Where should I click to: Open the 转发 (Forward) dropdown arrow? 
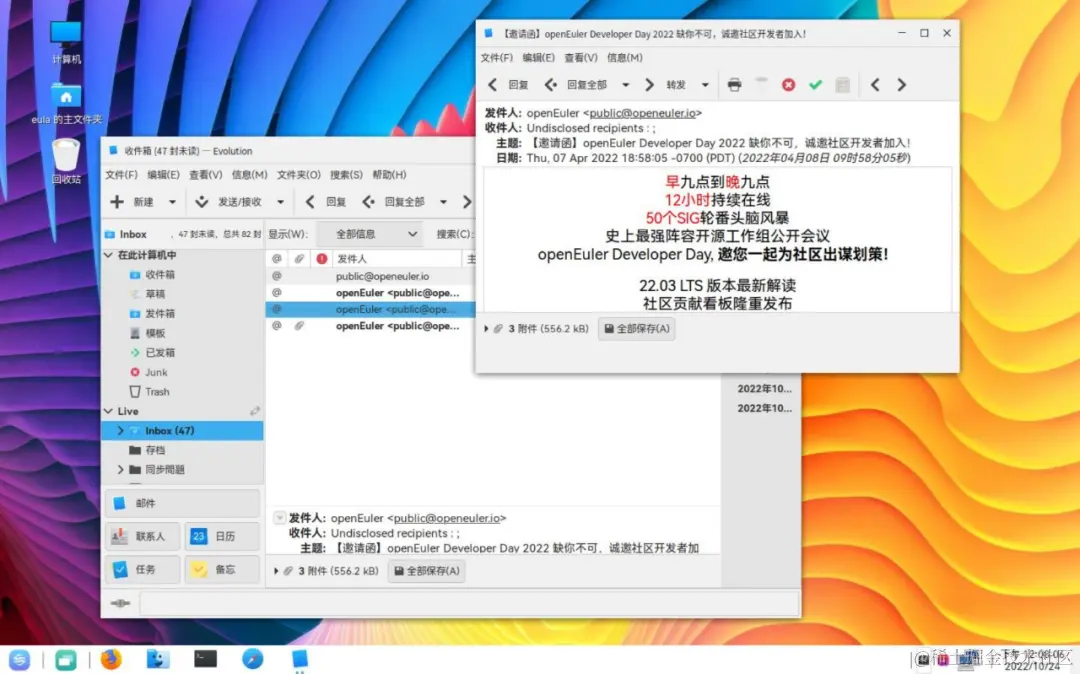point(705,84)
